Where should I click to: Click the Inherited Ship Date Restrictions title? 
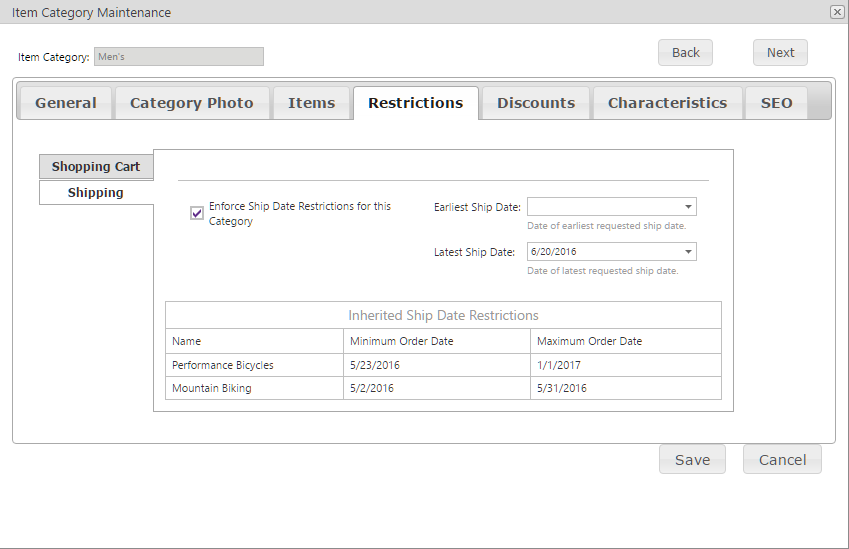[443, 316]
